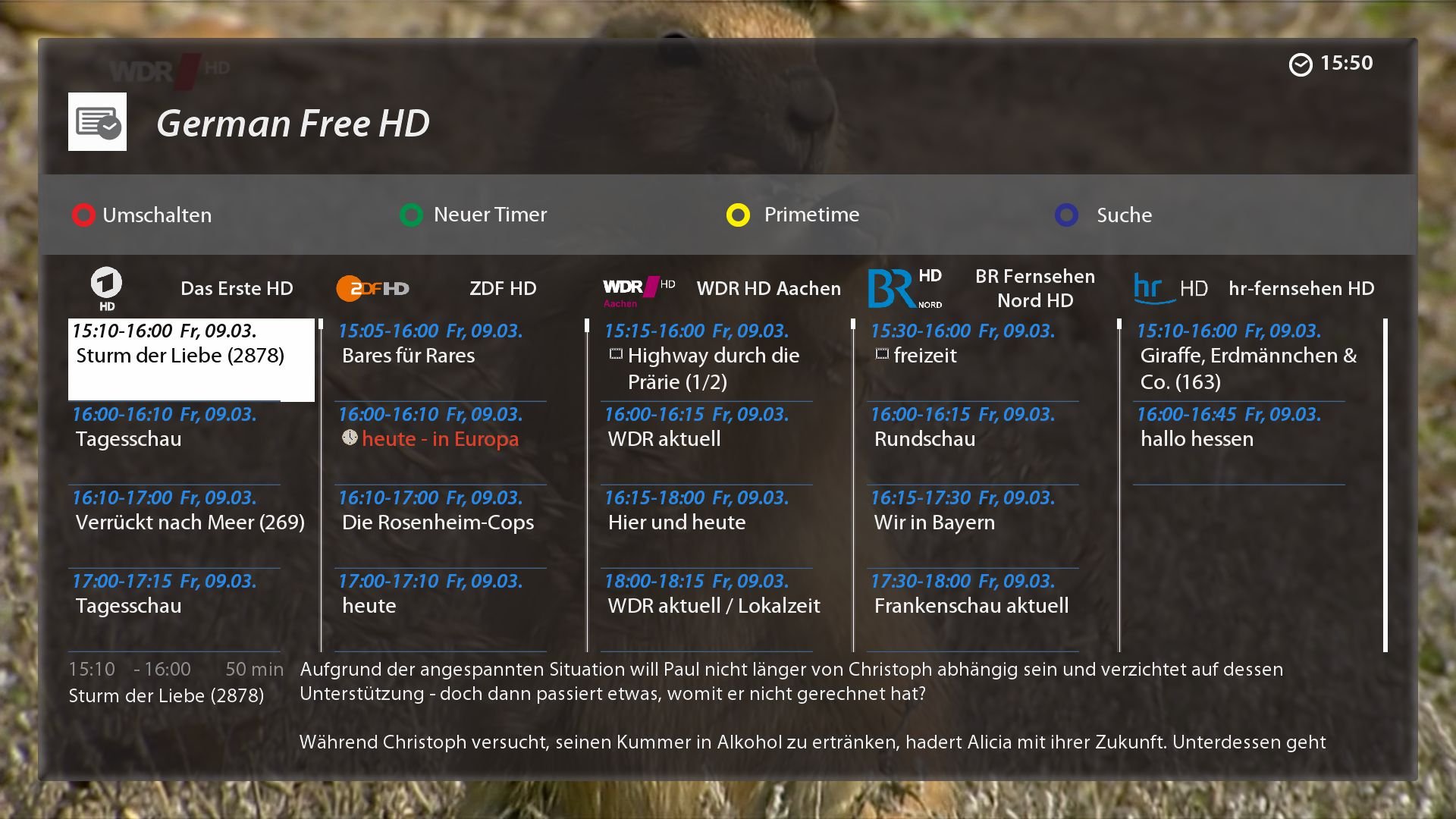Viewport: 1456px width, 819px height.
Task: Click the timer clock icon on heute - in Europa
Action: [x=350, y=438]
